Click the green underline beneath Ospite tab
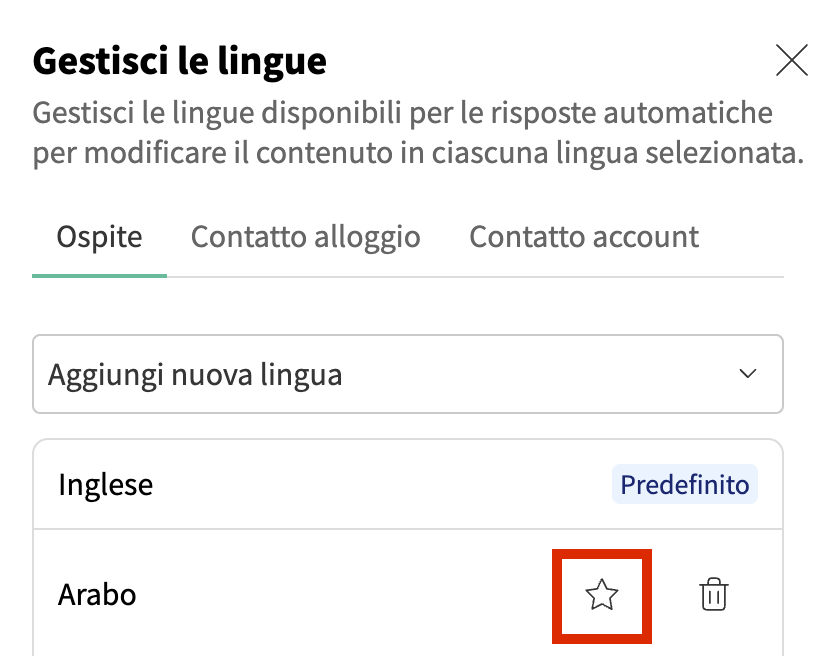This screenshot has height=656, width=832. coord(99,275)
